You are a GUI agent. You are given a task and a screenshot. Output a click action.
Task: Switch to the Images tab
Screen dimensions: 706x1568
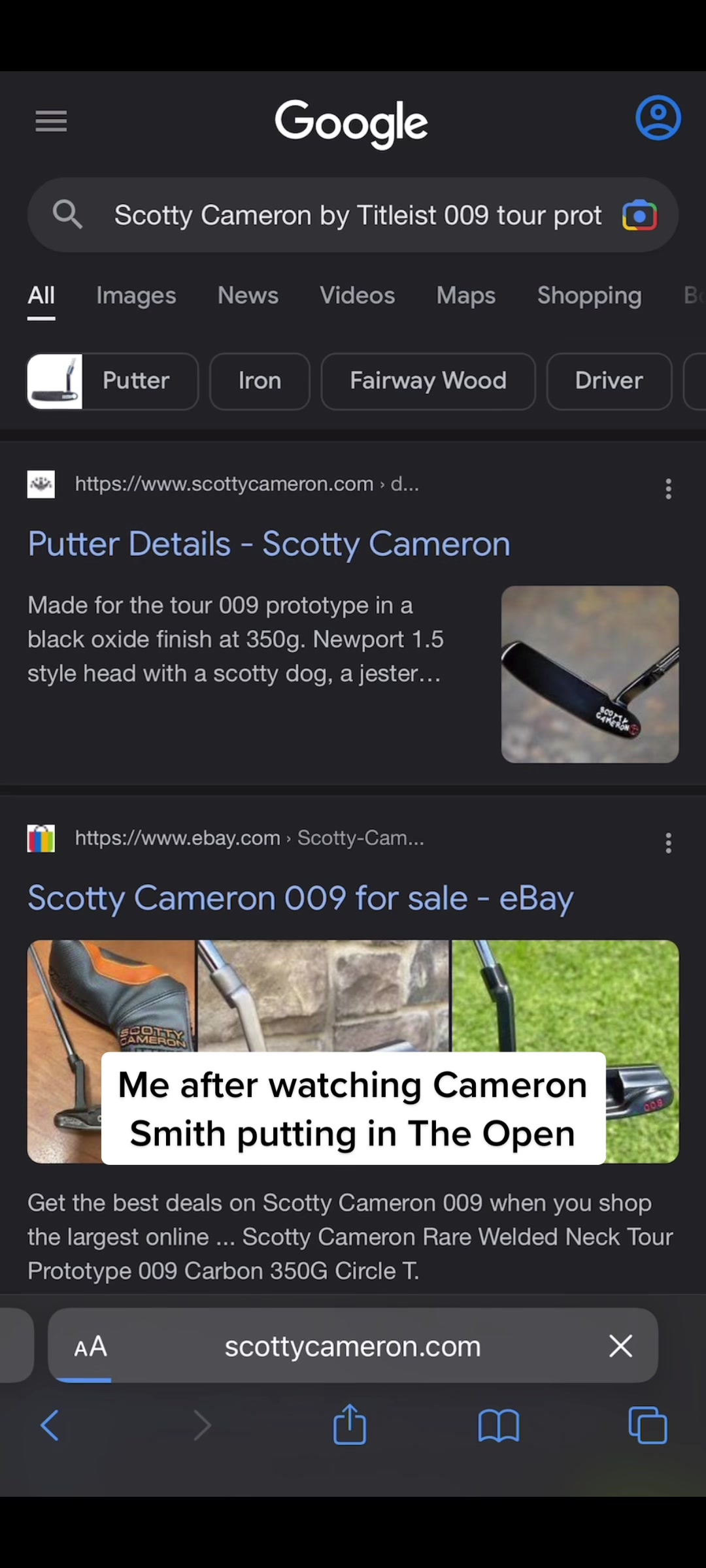click(x=136, y=295)
